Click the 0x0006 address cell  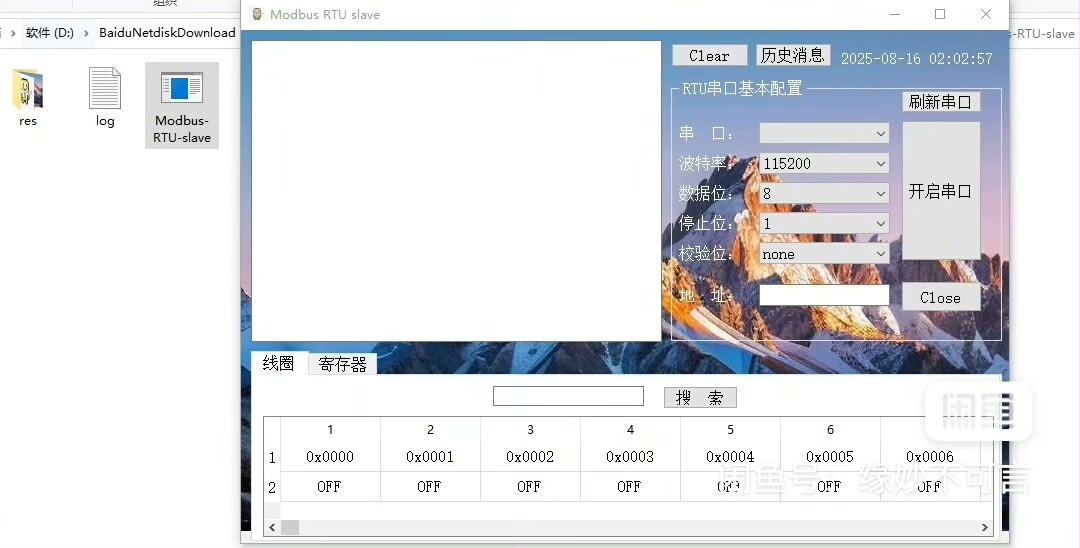[x=930, y=457]
